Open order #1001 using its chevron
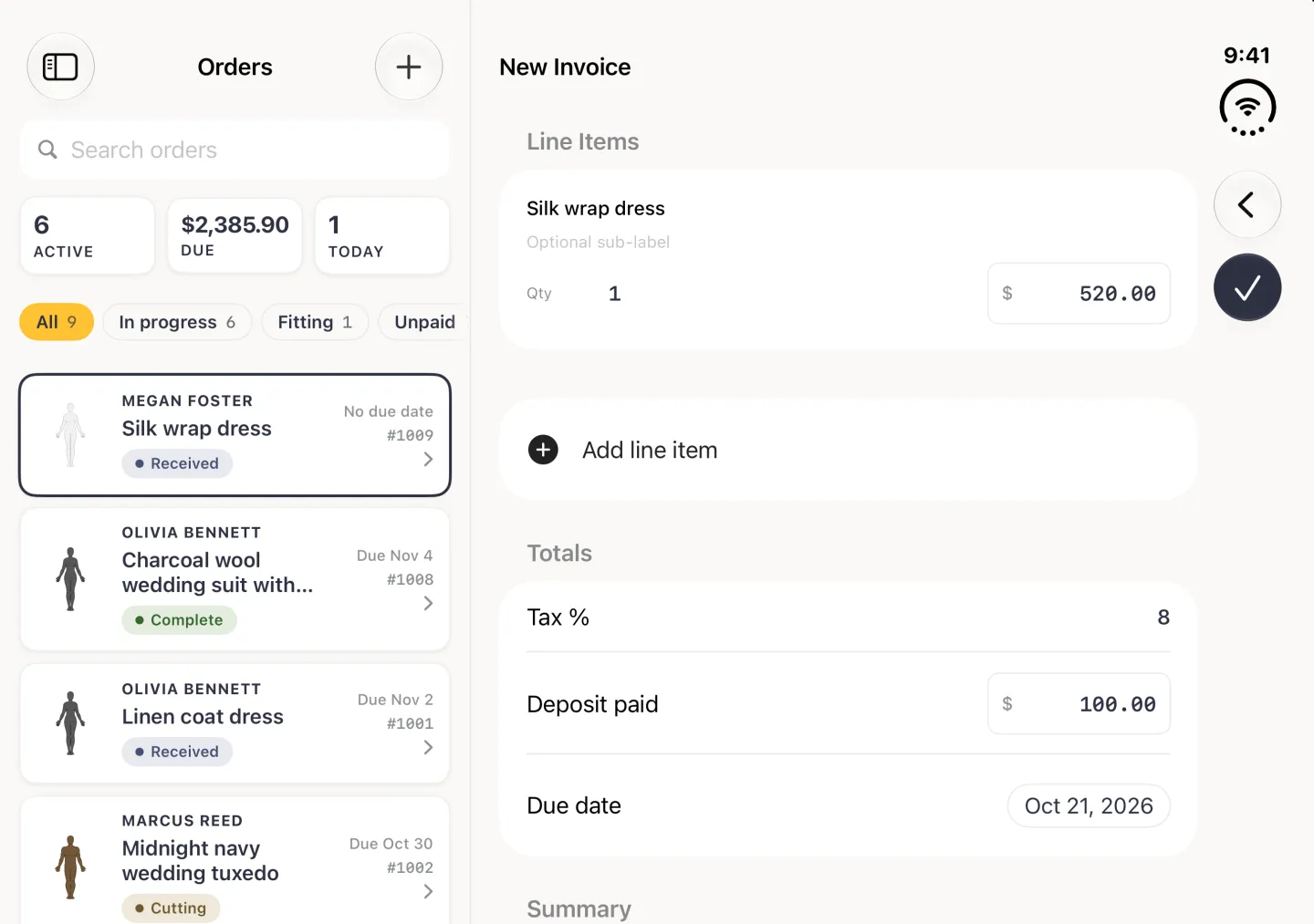 [428, 748]
